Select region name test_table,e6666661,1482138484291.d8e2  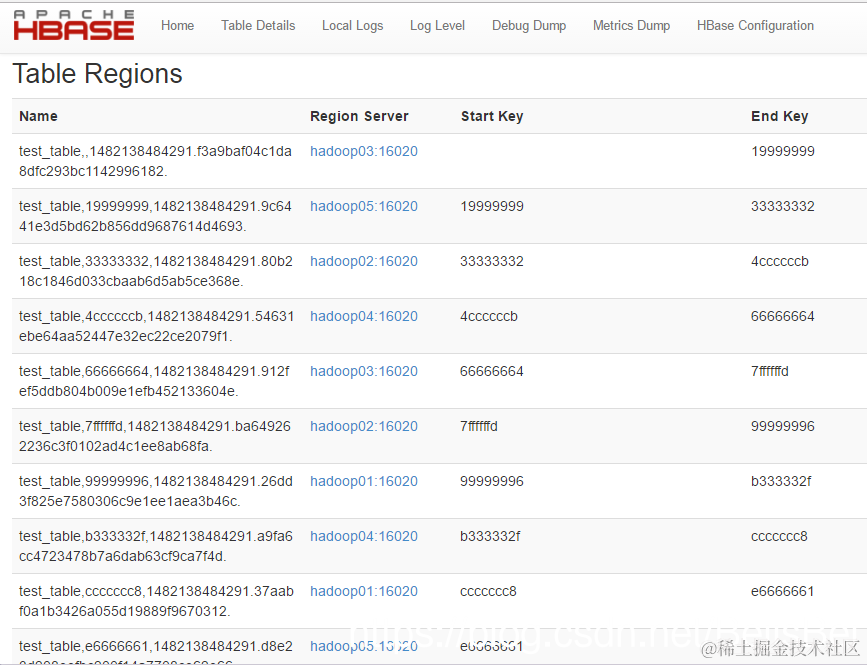pos(156,652)
